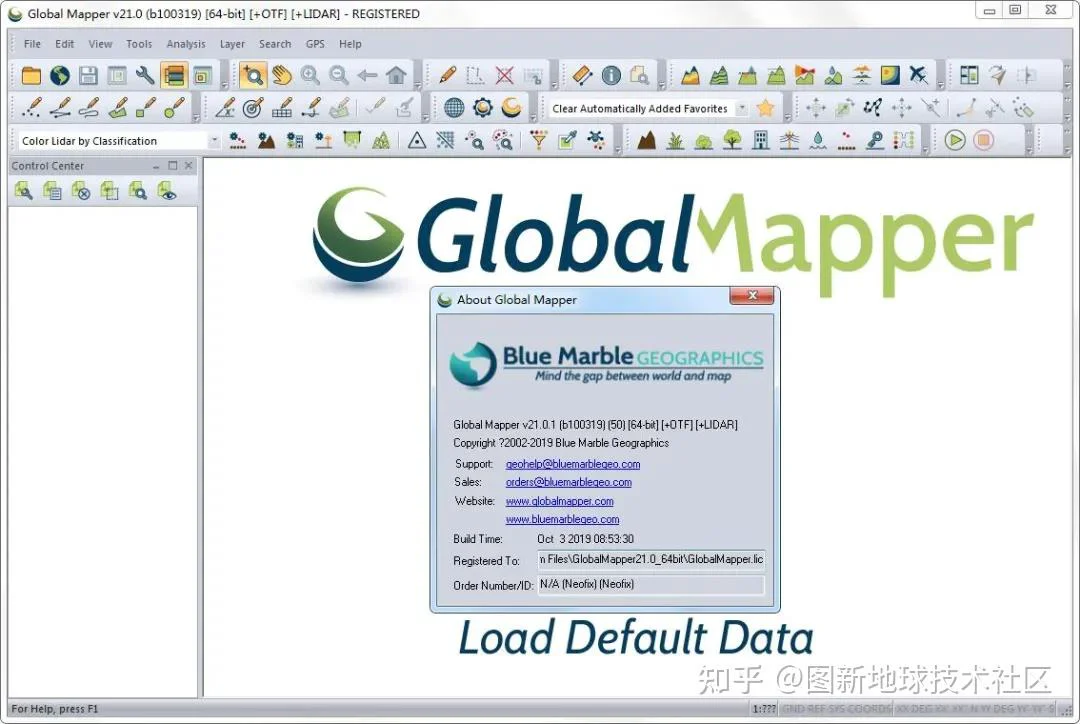Image resolution: width=1080 pixels, height=724 pixels.
Task: Open the Help menu
Action: click(x=350, y=44)
